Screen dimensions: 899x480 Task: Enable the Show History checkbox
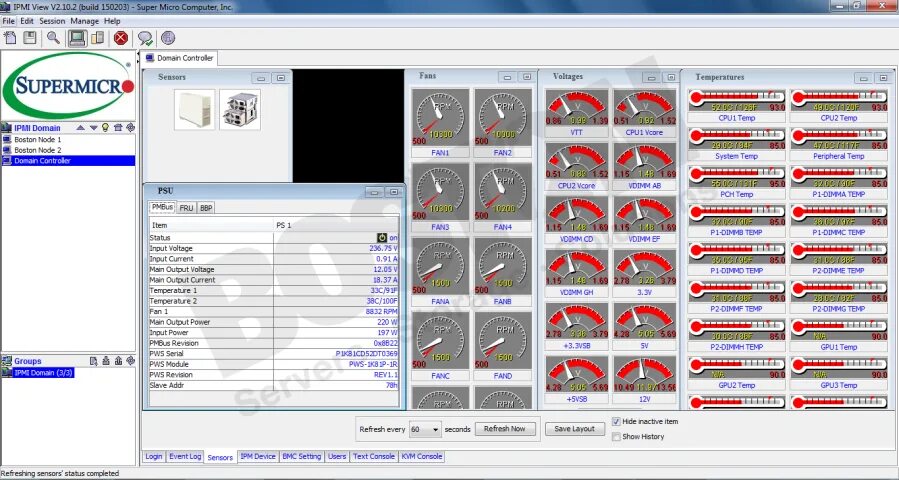coord(616,436)
